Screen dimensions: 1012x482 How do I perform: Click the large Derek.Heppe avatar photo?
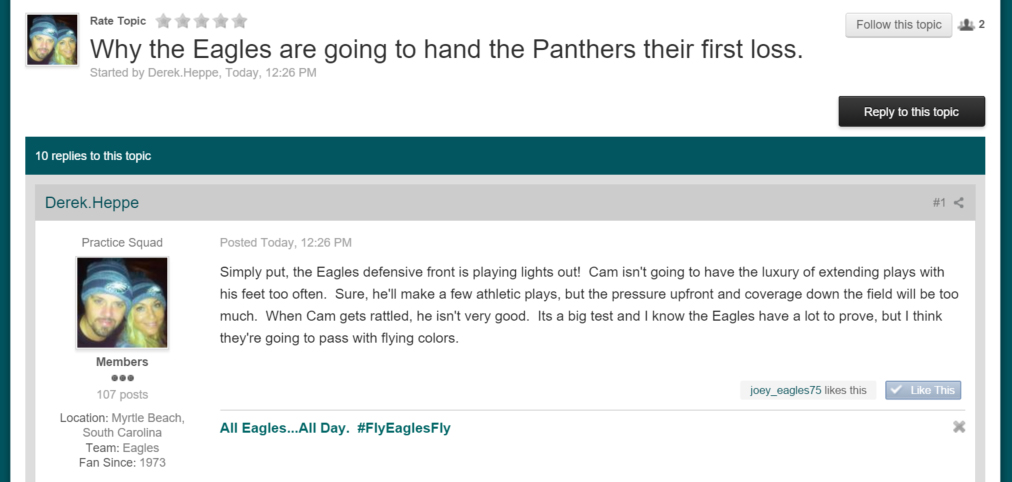click(122, 303)
